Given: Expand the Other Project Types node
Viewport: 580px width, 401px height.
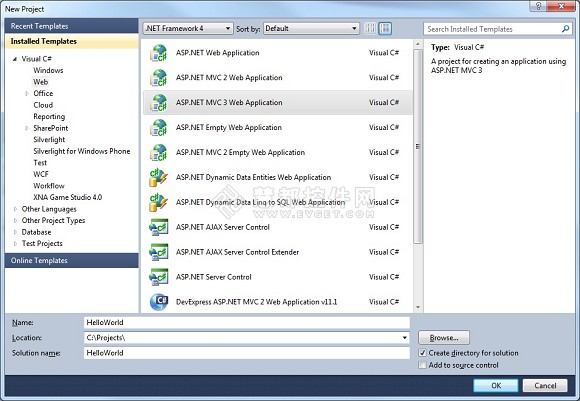Looking at the screenshot, I should 15,220.
